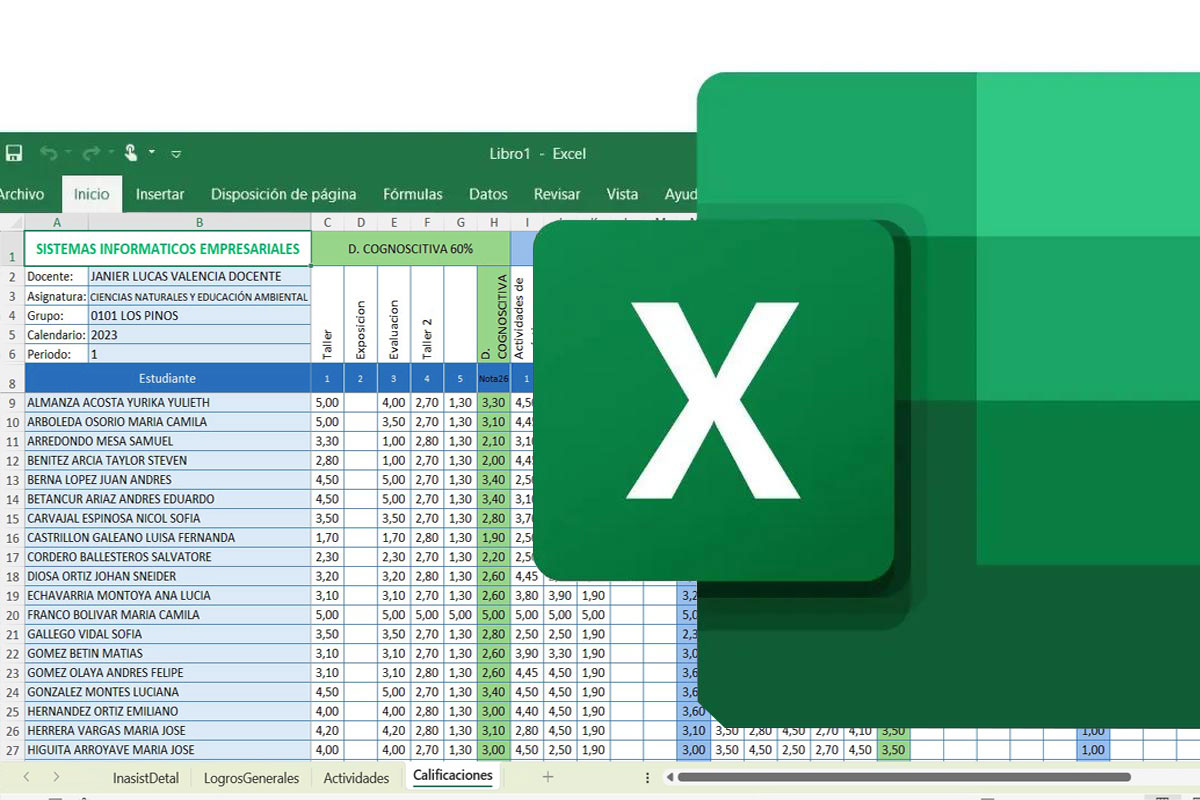This screenshot has width=1200, height=800.
Task: Select student FRANCO BOLIVAR MARIA CAMILA
Action: pyautogui.click(x=168, y=614)
